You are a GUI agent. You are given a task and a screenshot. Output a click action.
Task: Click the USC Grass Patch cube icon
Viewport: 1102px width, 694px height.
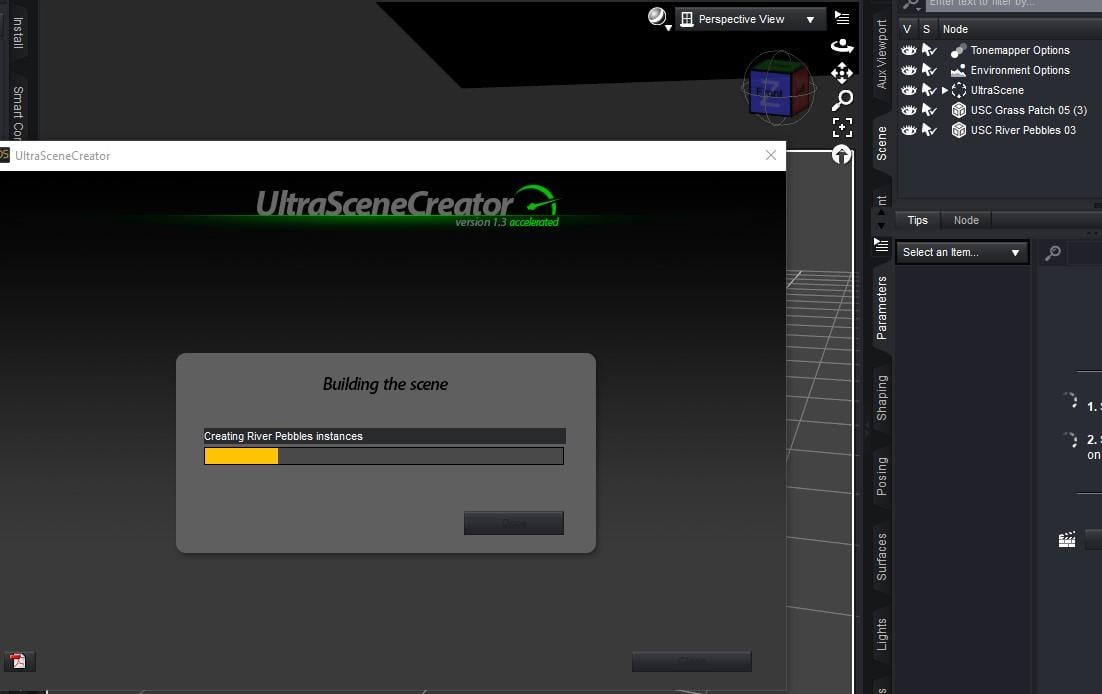point(958,110)
